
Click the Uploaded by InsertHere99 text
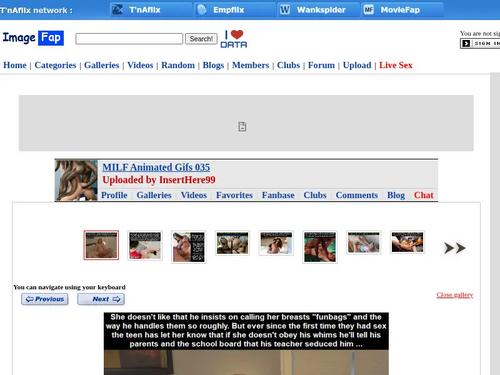[x=159, y=180]
